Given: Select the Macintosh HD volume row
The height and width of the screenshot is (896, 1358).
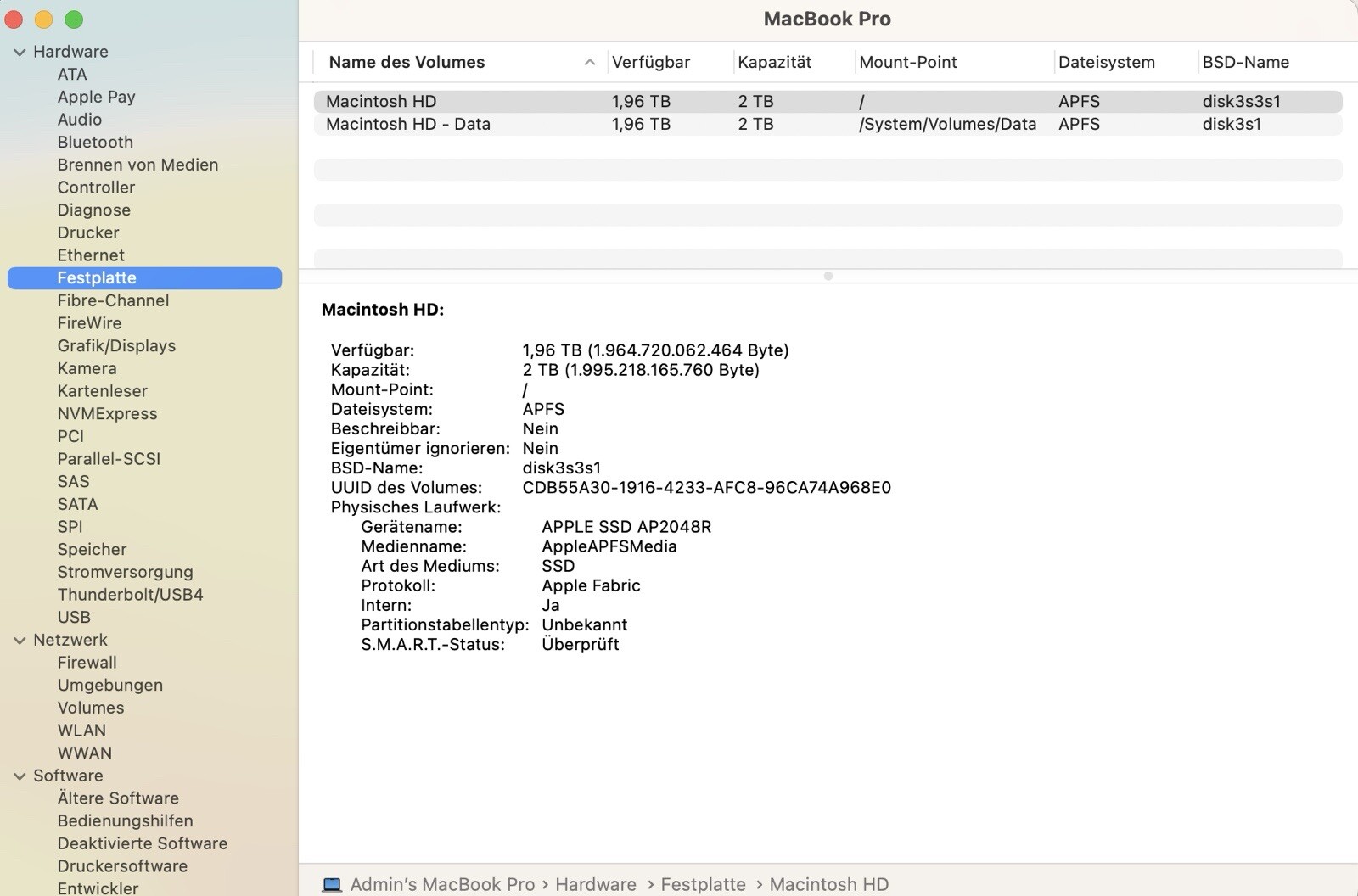Looking at the screenshot, I should point(828,101).
